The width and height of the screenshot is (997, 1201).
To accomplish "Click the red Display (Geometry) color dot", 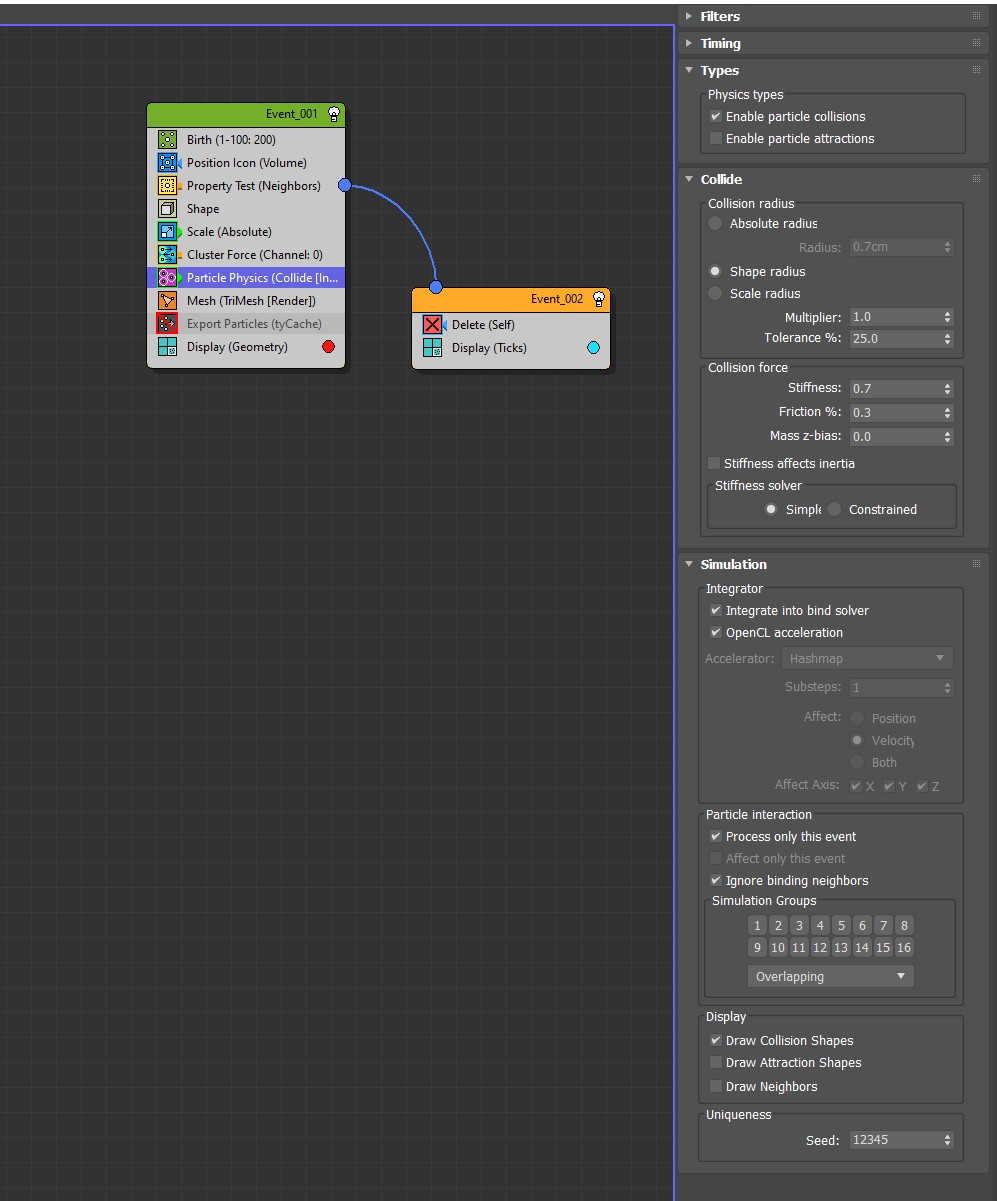I will click(x=328, y=347).
